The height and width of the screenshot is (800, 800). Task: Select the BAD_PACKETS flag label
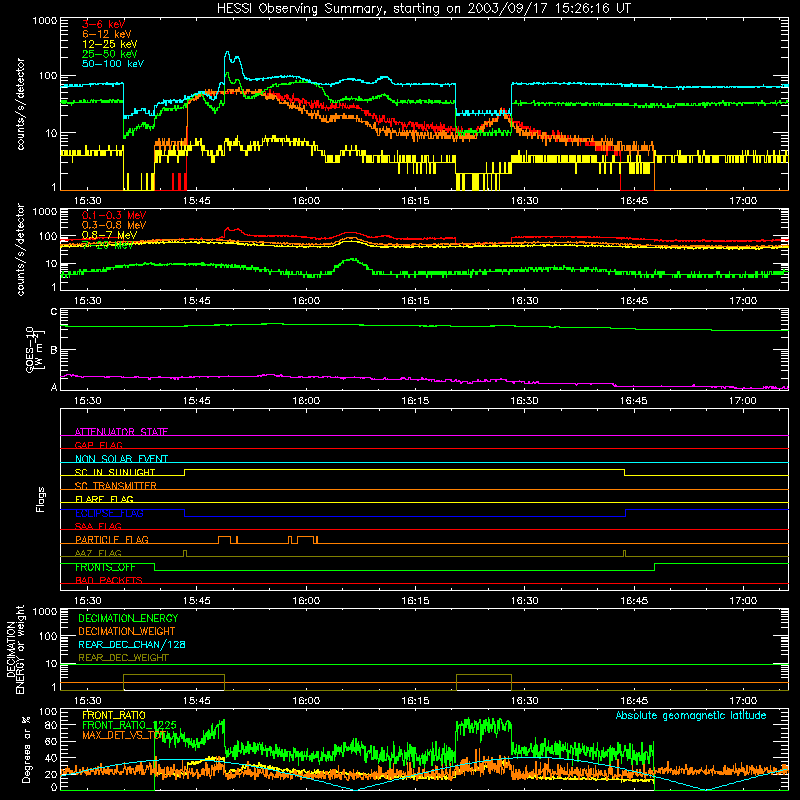point(109,580)
